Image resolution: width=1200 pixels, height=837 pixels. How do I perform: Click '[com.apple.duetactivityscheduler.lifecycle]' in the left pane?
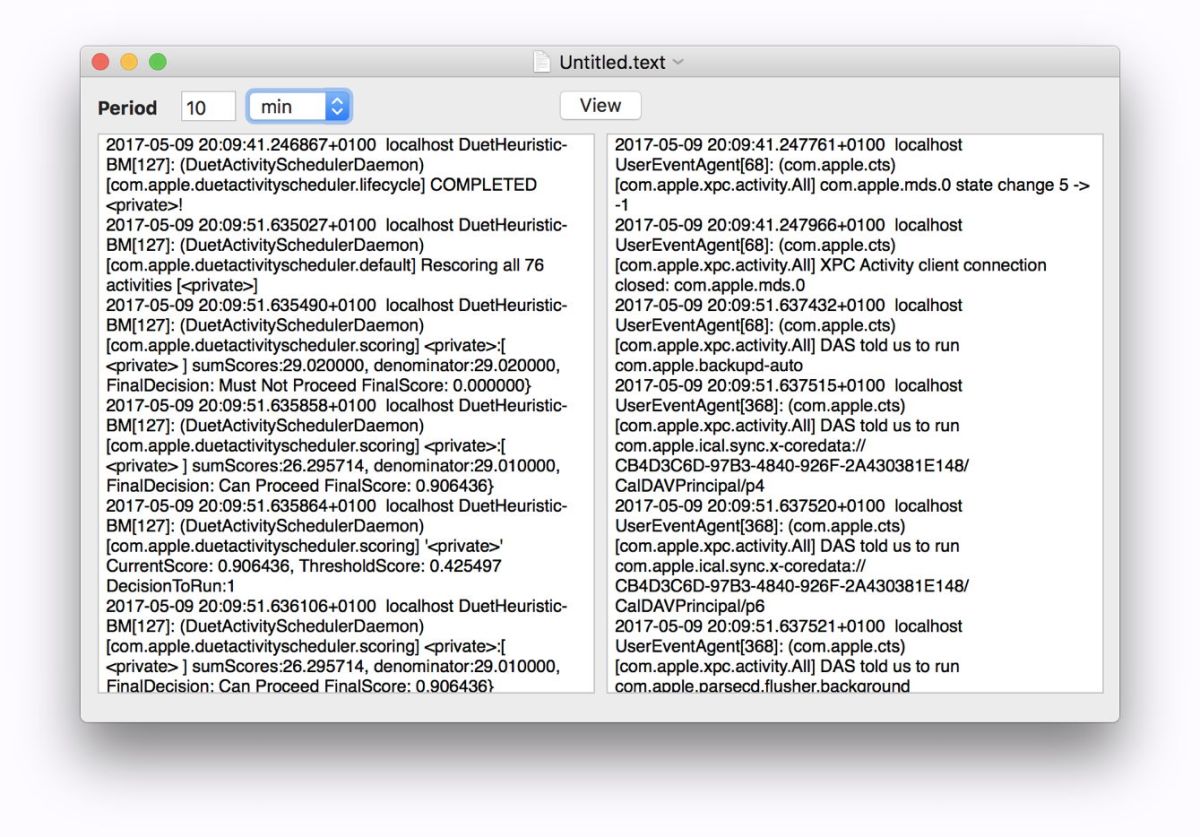(x=266, y=185)
